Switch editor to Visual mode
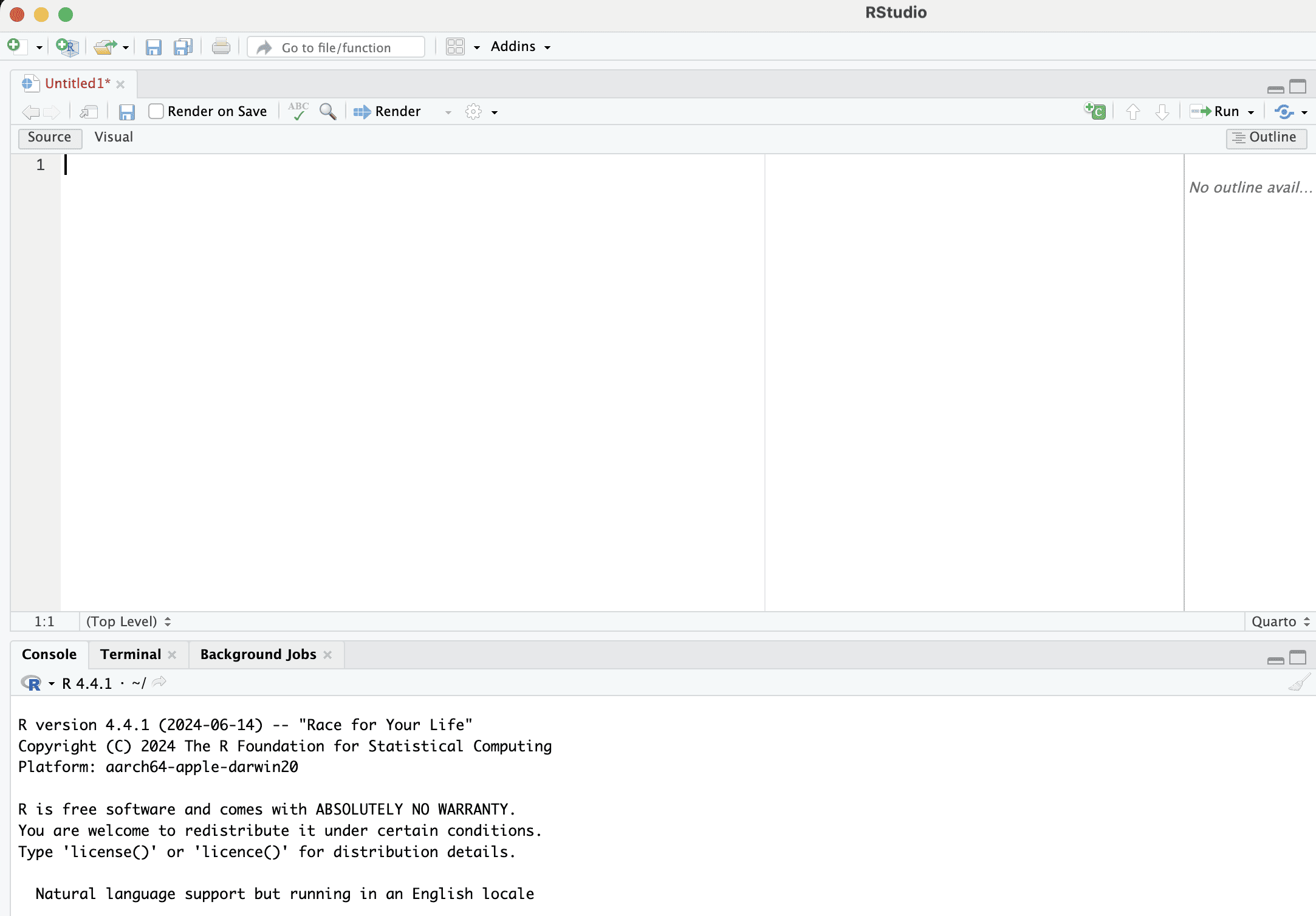 tap(114, 137)
